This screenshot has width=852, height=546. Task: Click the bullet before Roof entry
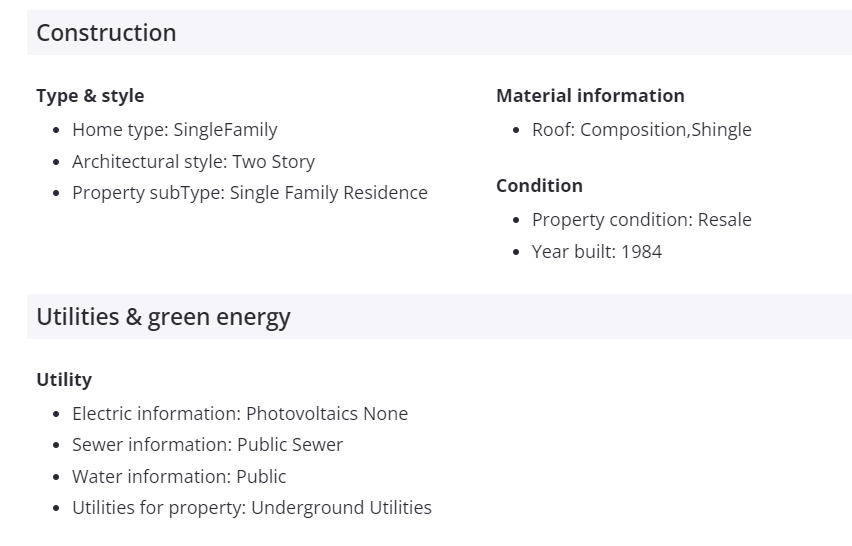point(516,130)
